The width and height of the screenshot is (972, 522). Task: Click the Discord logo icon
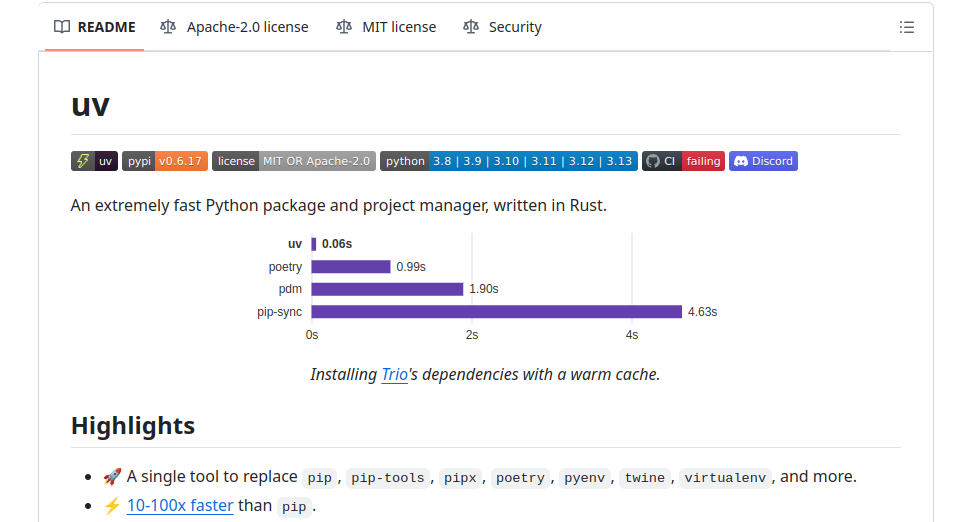pos(741,161)
